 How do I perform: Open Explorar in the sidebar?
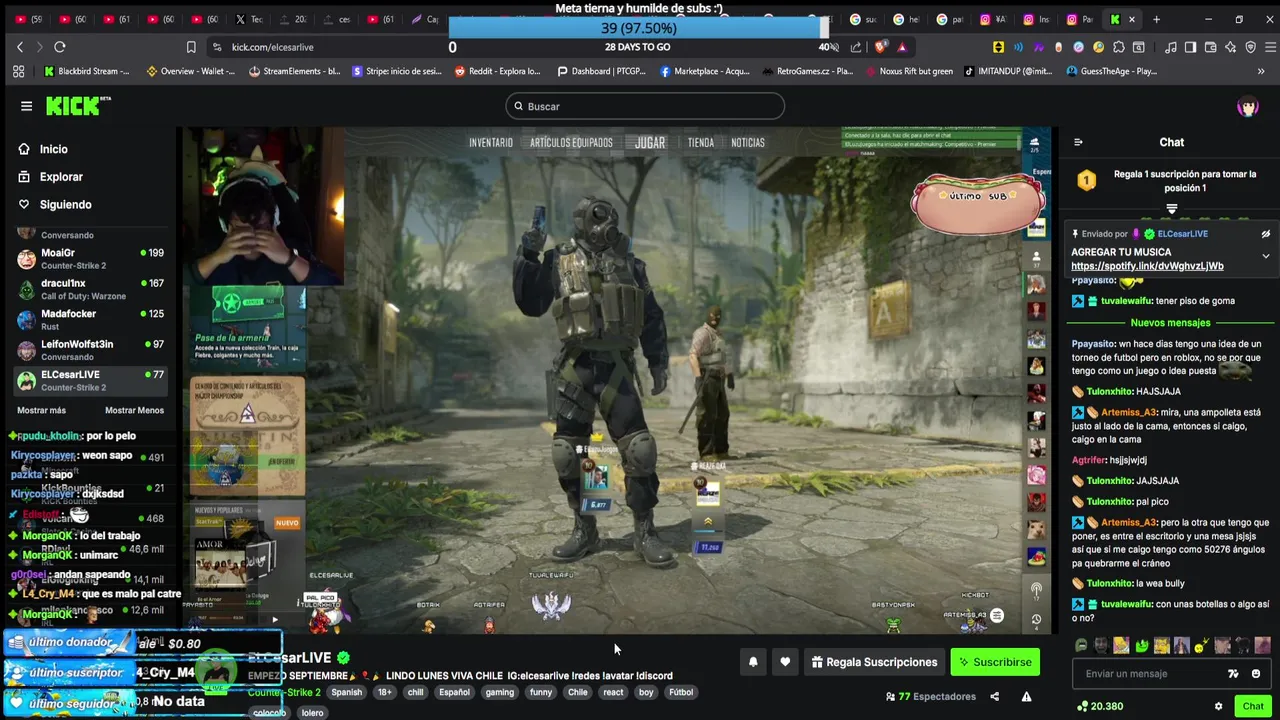pos(61,177)
